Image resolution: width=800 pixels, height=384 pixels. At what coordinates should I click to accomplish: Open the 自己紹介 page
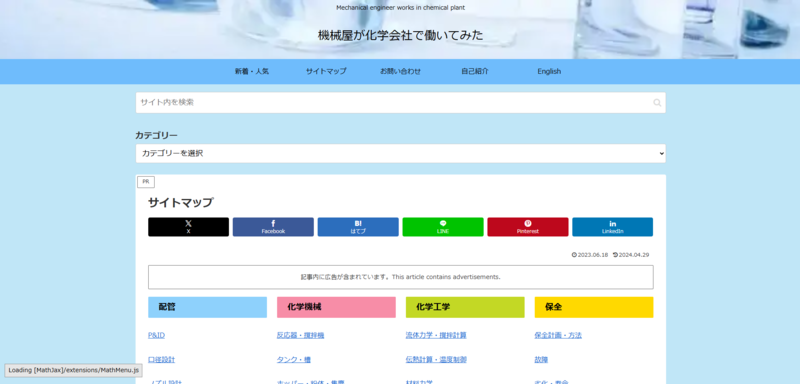474,71
